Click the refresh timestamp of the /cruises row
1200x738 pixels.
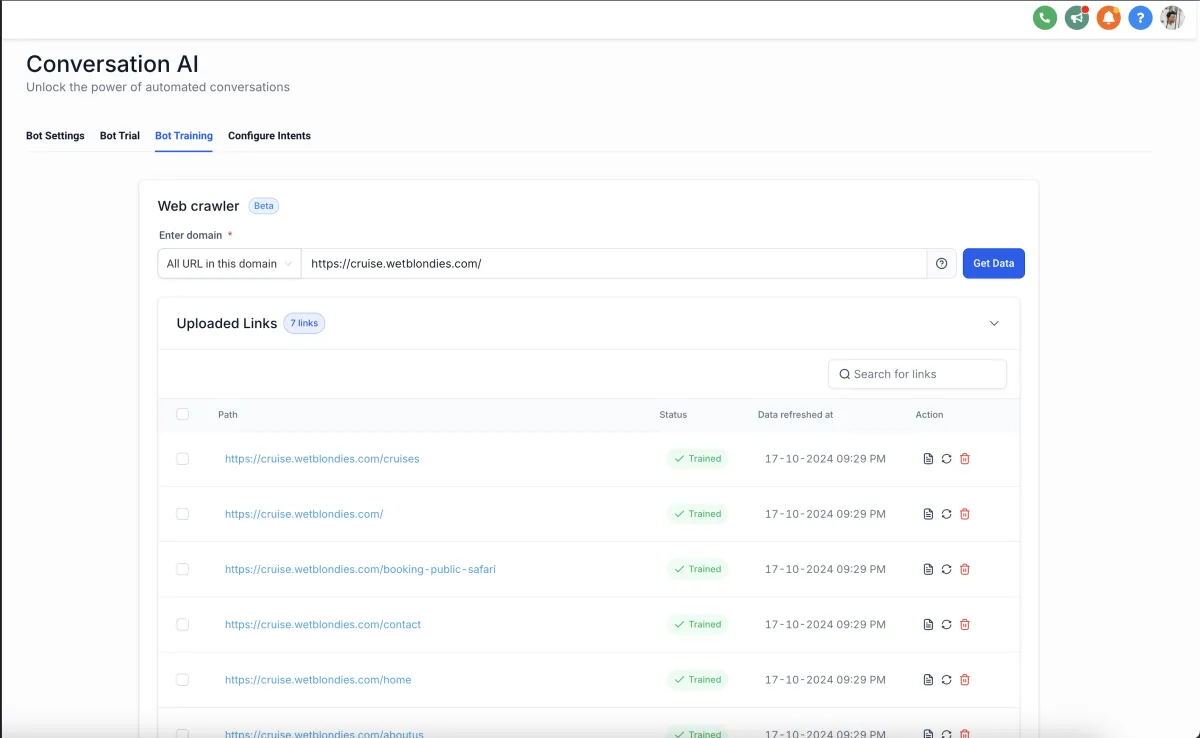[x=825, y=459]
